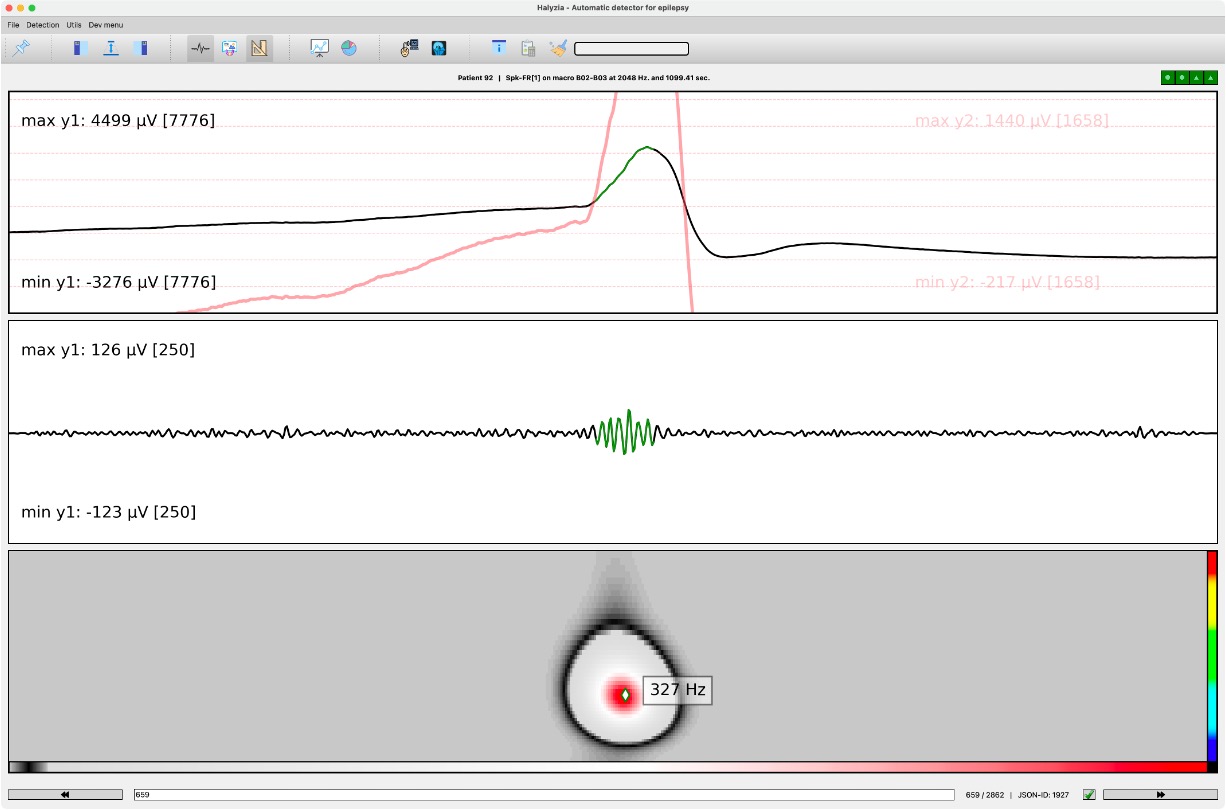Open the File menu
This screenshot has width=1226, height=810.
(x=13, y=24)
